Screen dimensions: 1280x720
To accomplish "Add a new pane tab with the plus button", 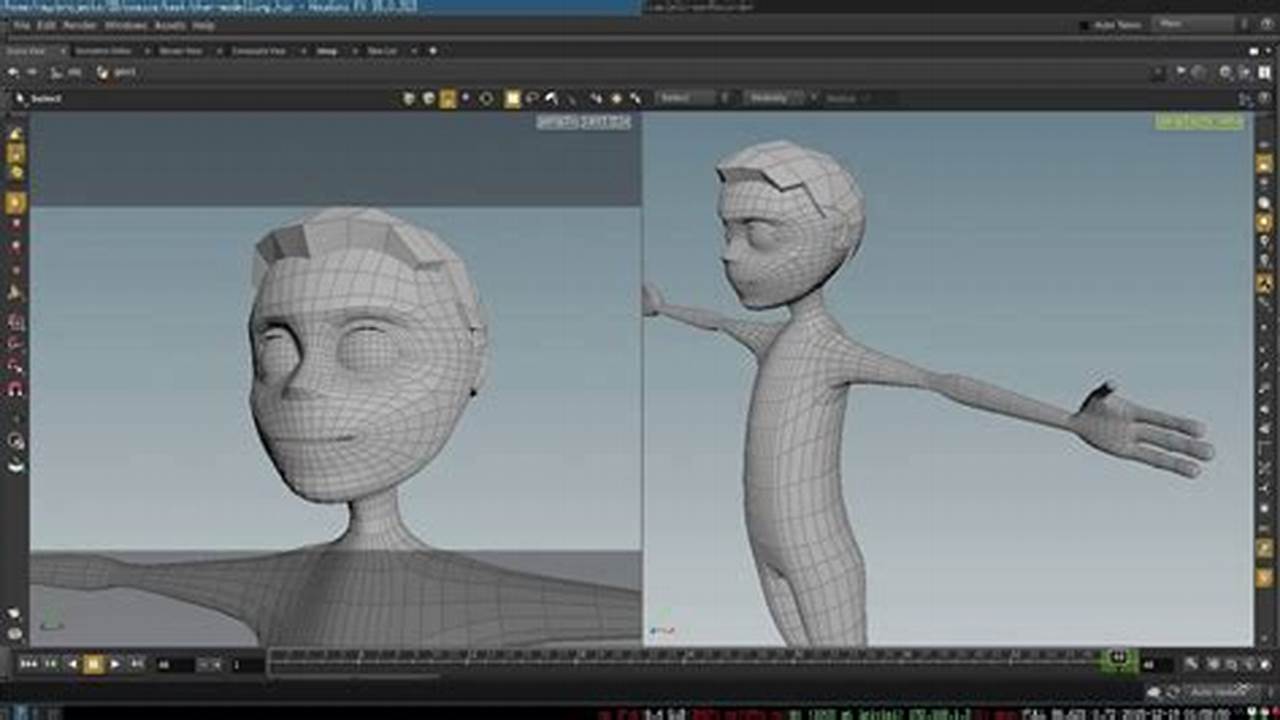I will pyautogui.click(x=433, y=50).
